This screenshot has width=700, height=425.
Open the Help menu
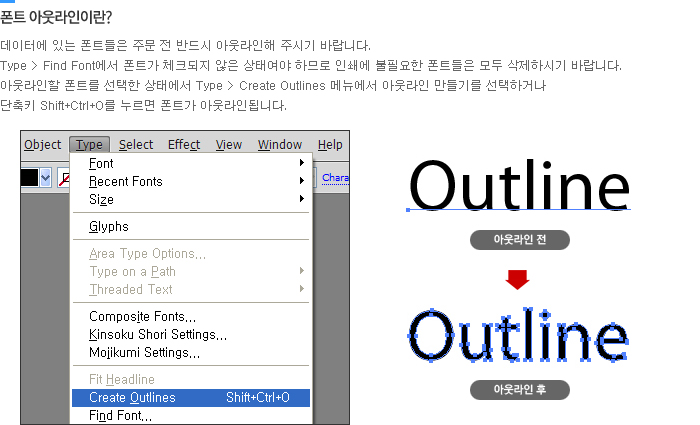[x=329, y=144]
